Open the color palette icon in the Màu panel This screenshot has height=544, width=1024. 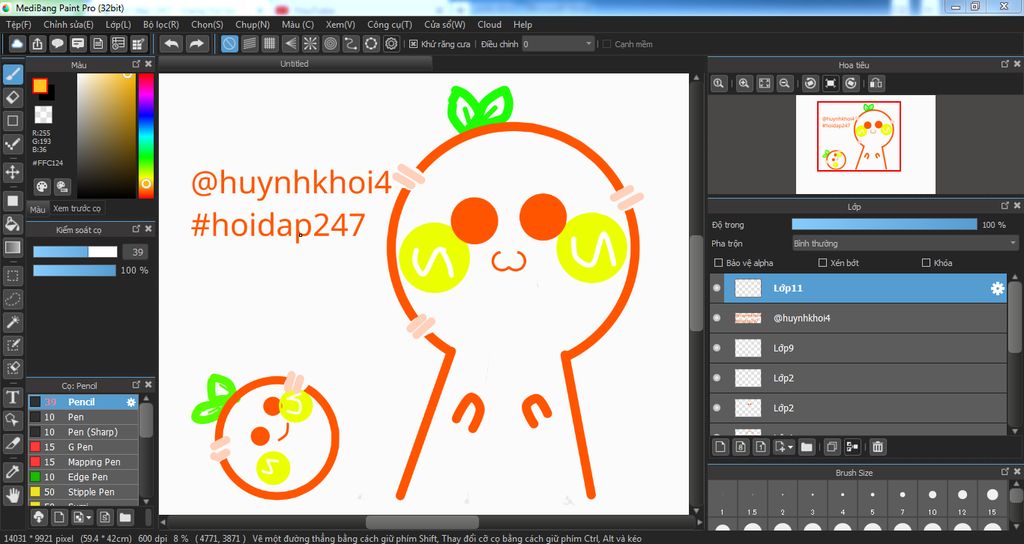click(42, 187)
